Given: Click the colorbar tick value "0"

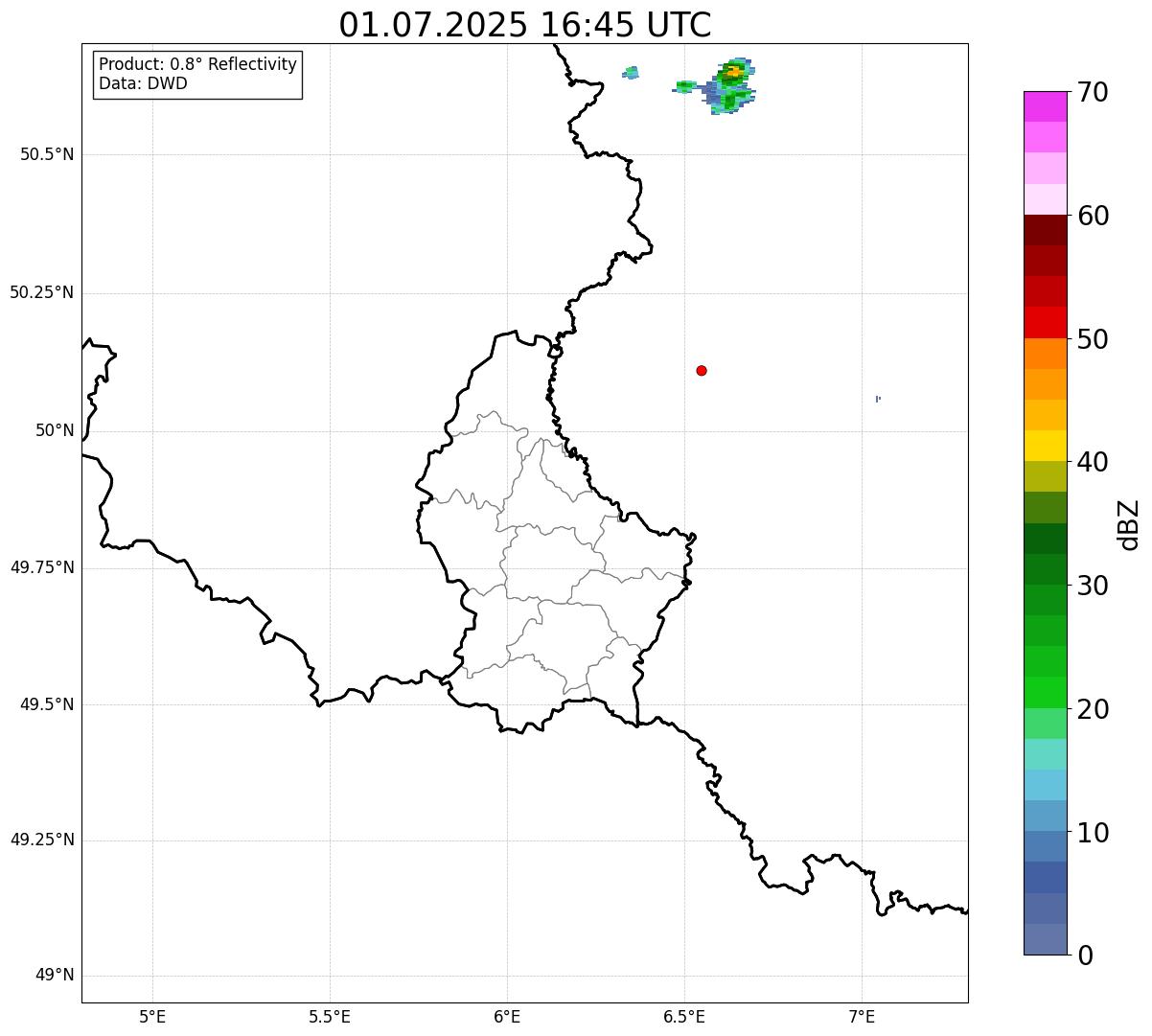Looking at the screenshot, I should coord(1085,955).
